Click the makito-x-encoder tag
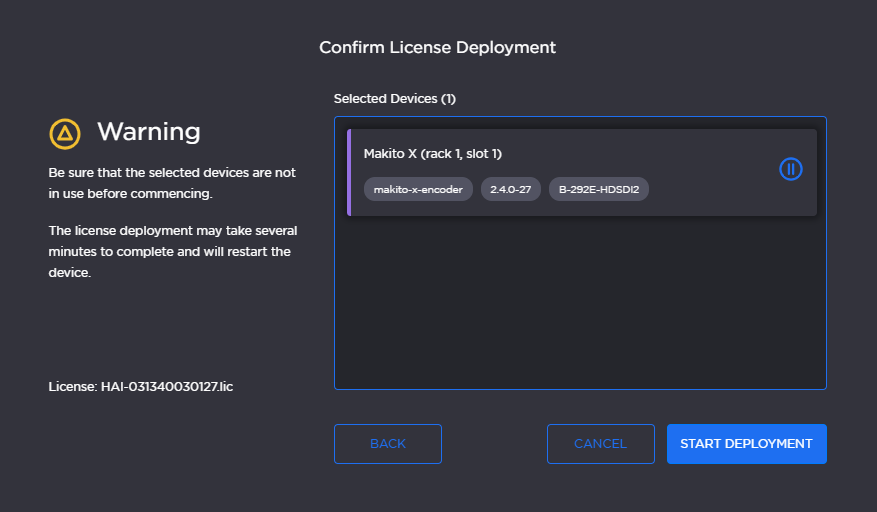This screenshot has width=877, height=512. tap(418, 189)
